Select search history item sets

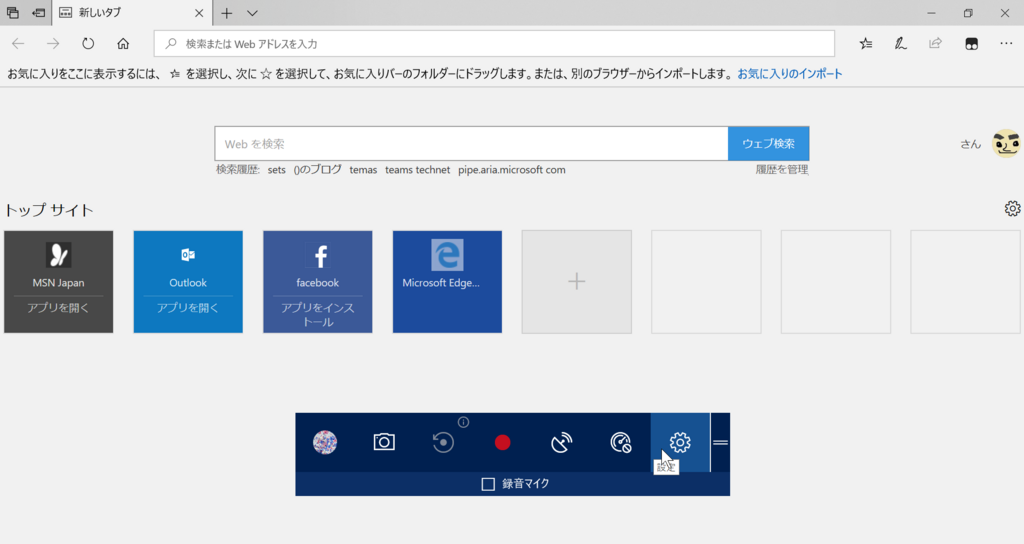[x=276, y=170]
